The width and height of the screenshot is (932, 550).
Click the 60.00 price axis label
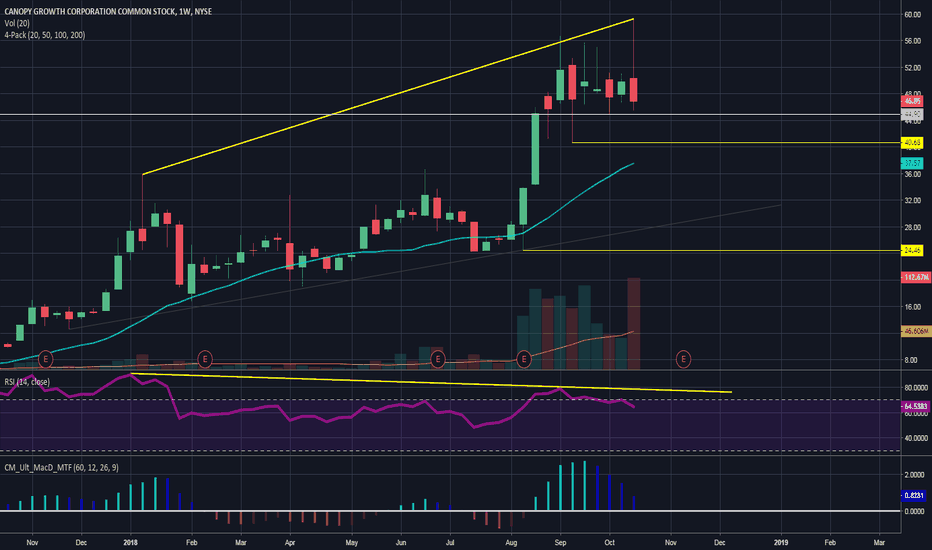pos(912,14)
